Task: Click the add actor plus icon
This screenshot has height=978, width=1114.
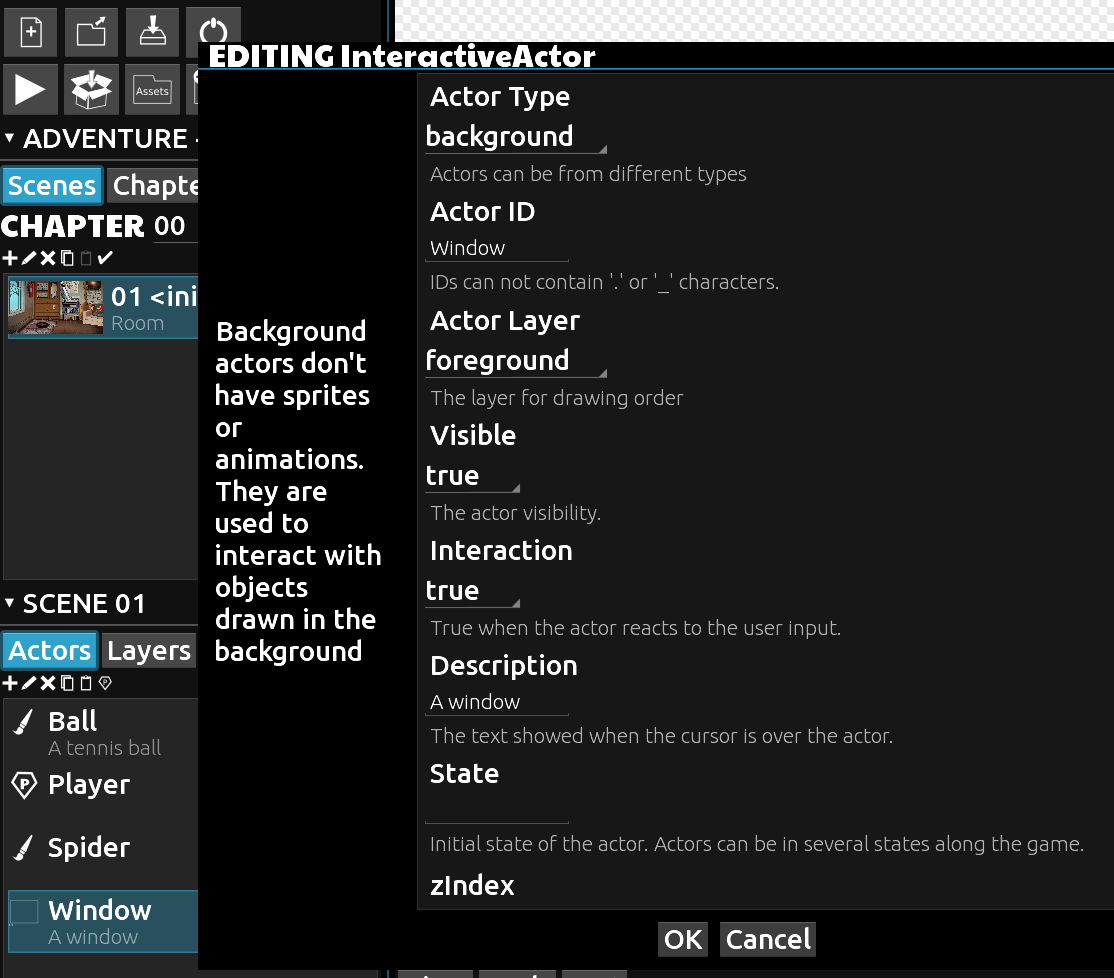Action: 9,684
